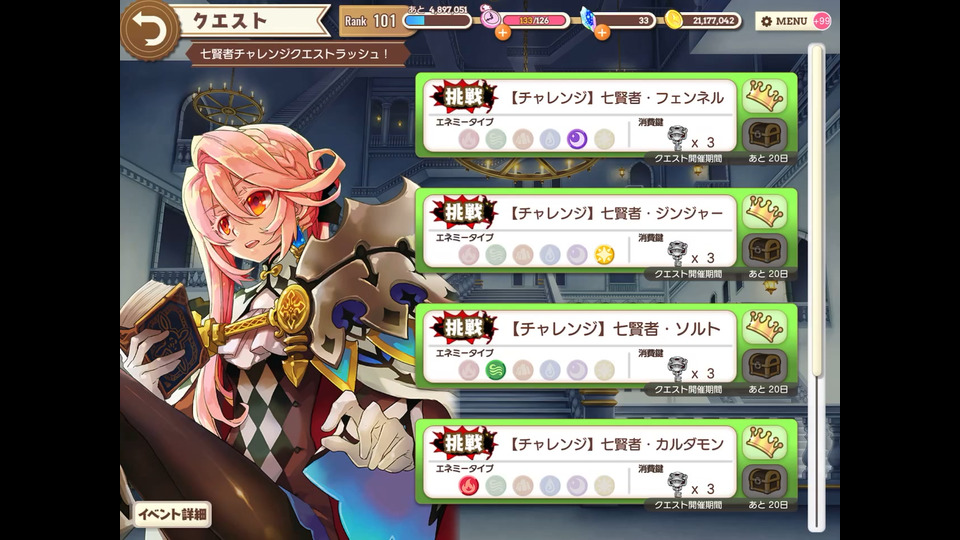Click the crown icon for Cardamom quest
The image size is (960, 540).
[764, 442]
